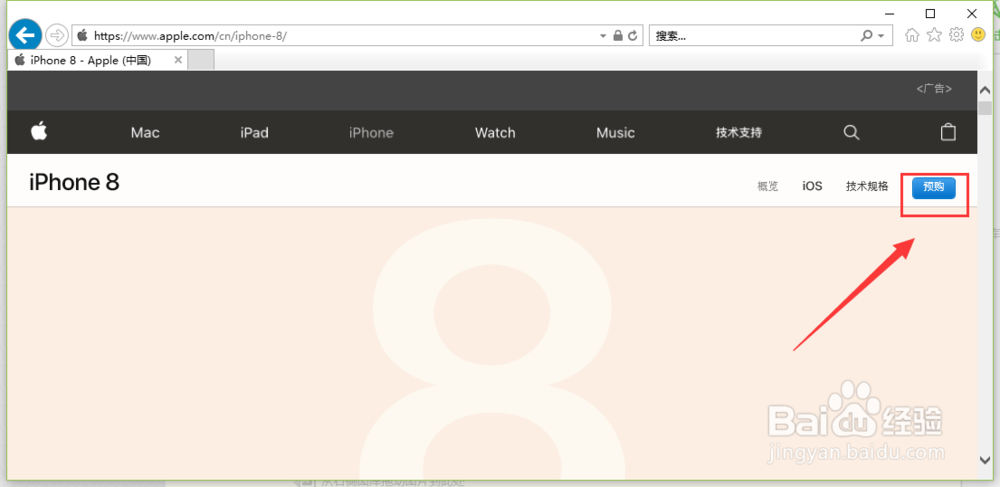Image resolution: width=1000 pixels, height=487 pixels.
Task: Open the Watch menu item
Action: (495, 133)
